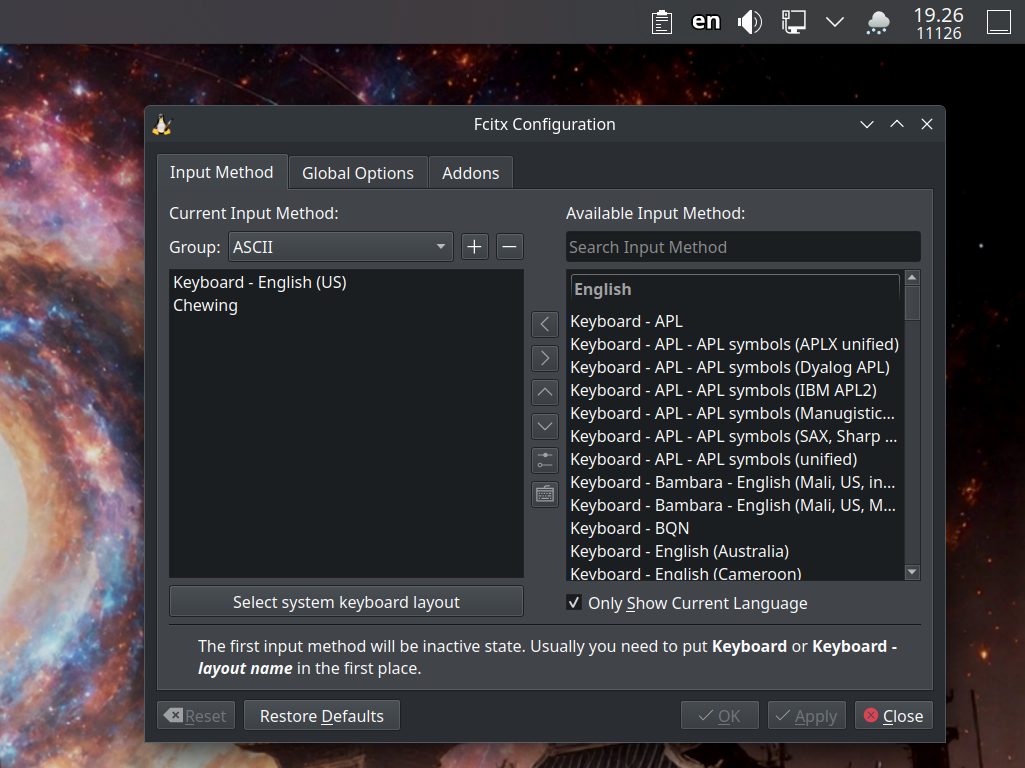
Task: Click the right arrow to remove input method
Action: pos(545,358)
